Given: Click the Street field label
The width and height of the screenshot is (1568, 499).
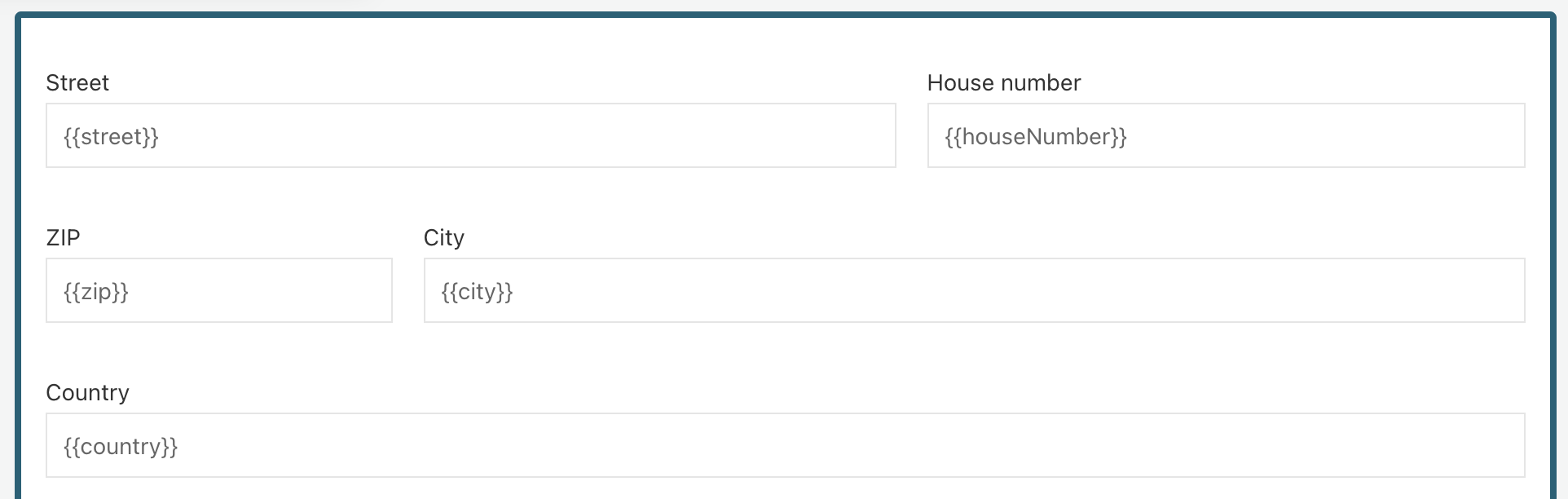Looking at the screenshot, I should click(x=77, y=83).
